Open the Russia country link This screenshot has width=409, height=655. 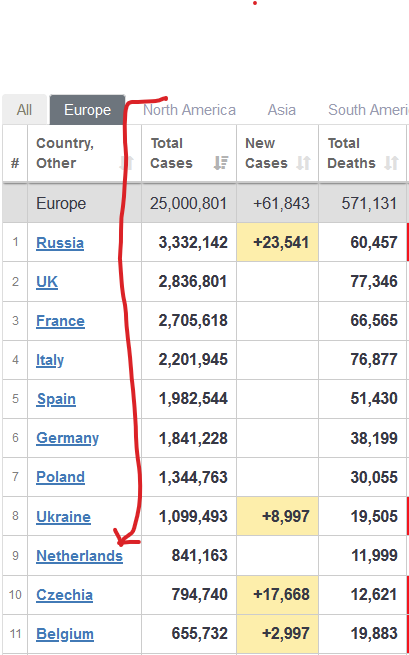pyautogui.click(x=60, y=243)
